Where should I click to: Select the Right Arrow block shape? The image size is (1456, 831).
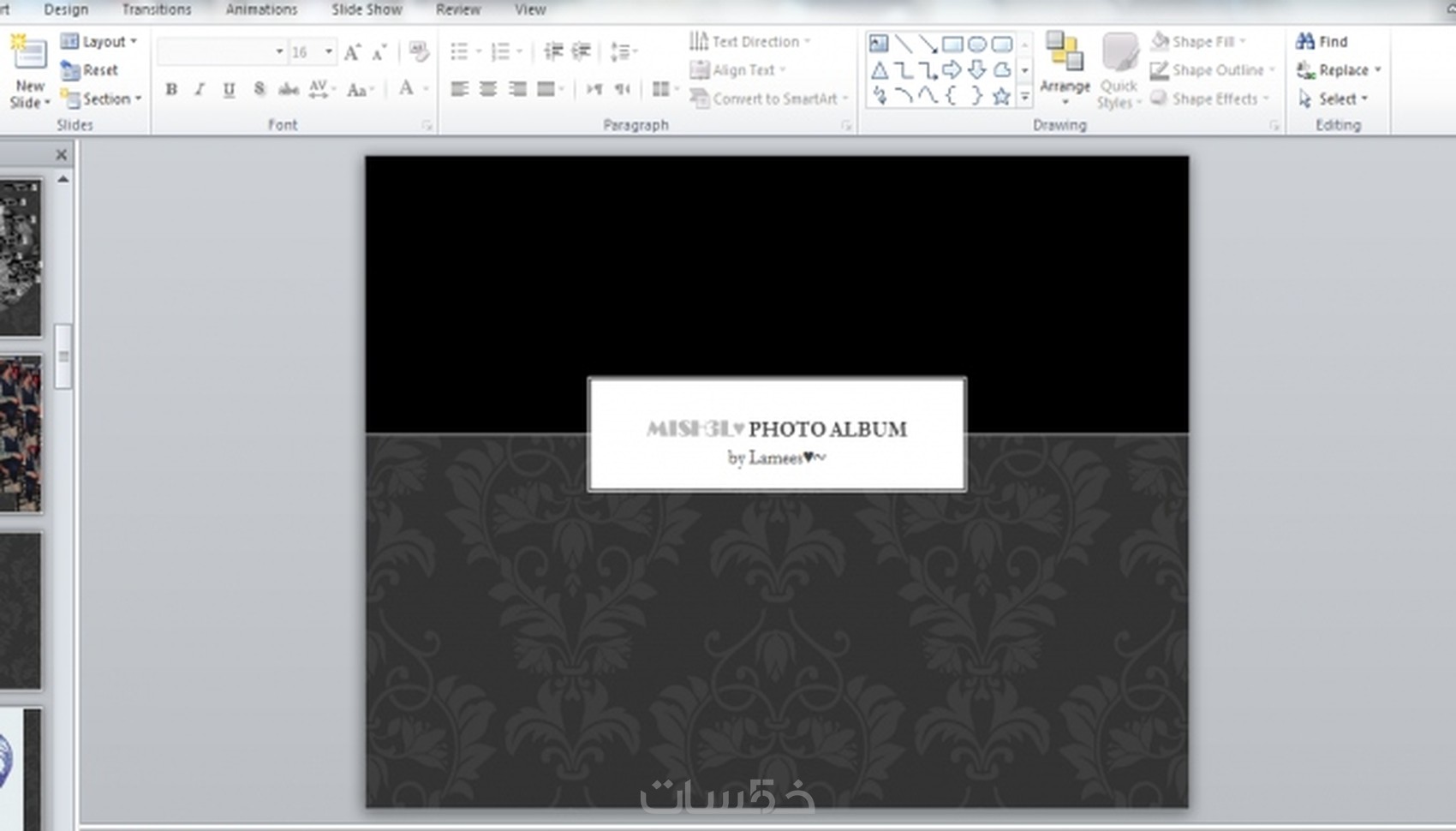pos(952,70)
